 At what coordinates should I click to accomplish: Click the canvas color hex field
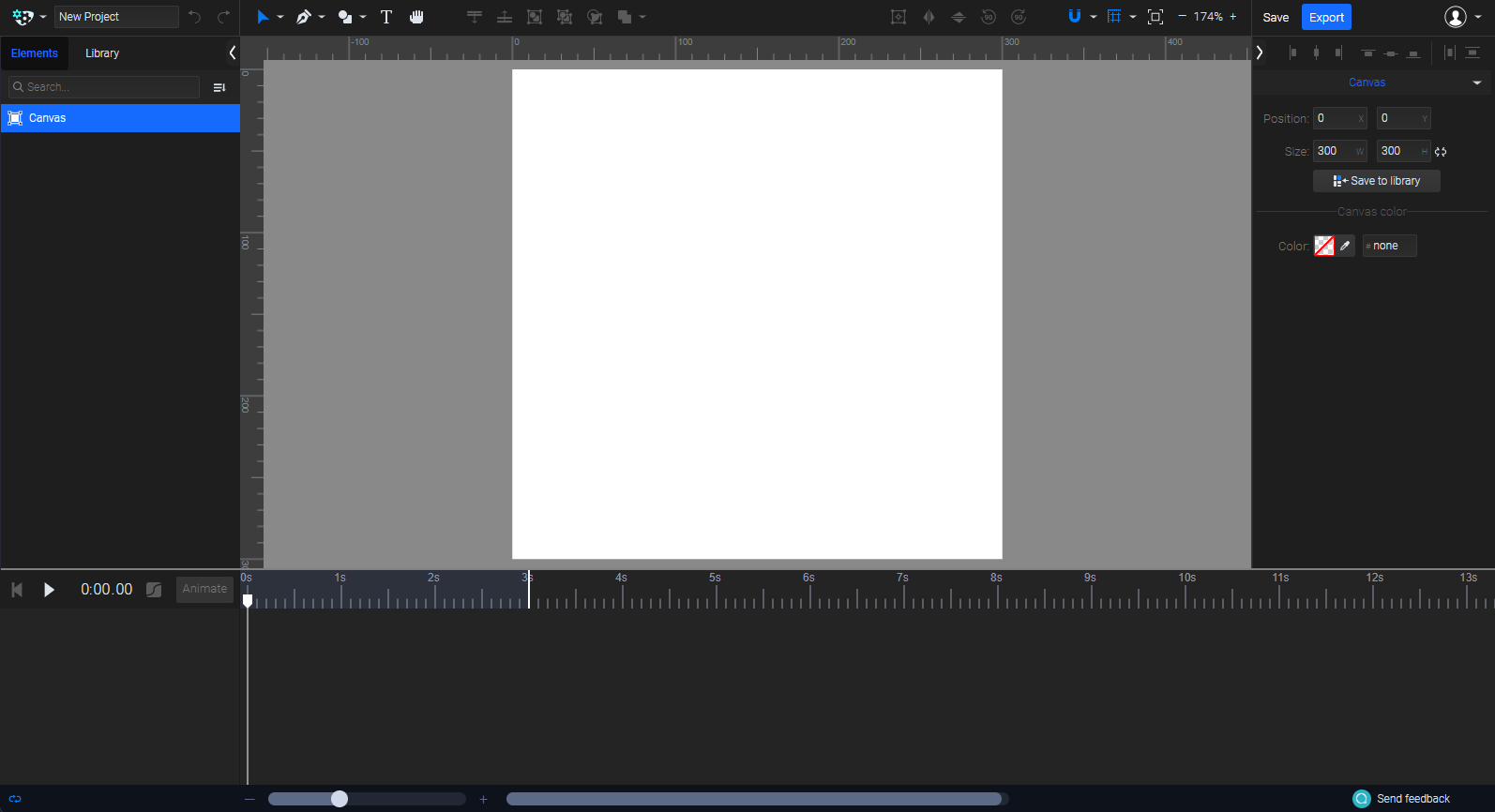tap(1390, 246)
